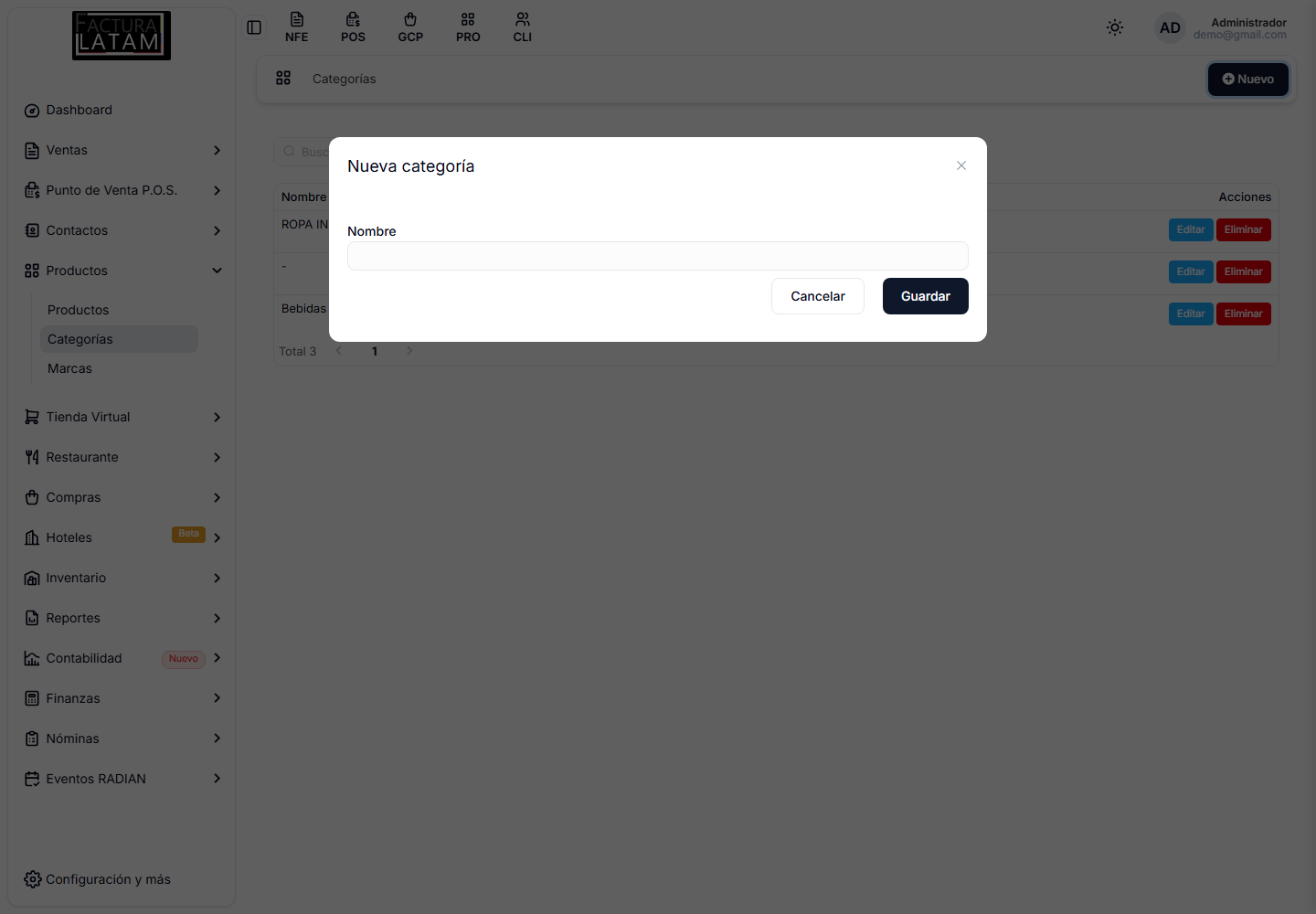Close the Nueva categoría dialog
1316x914 pixels.
pyautogui.click(x=961, y=165)
